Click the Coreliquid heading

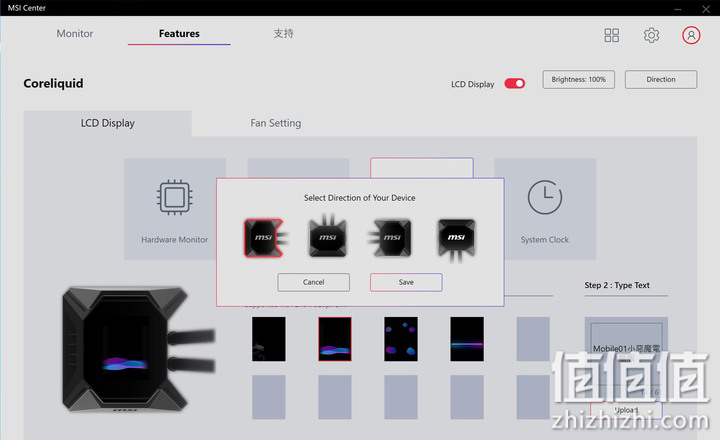click(53, 83)
